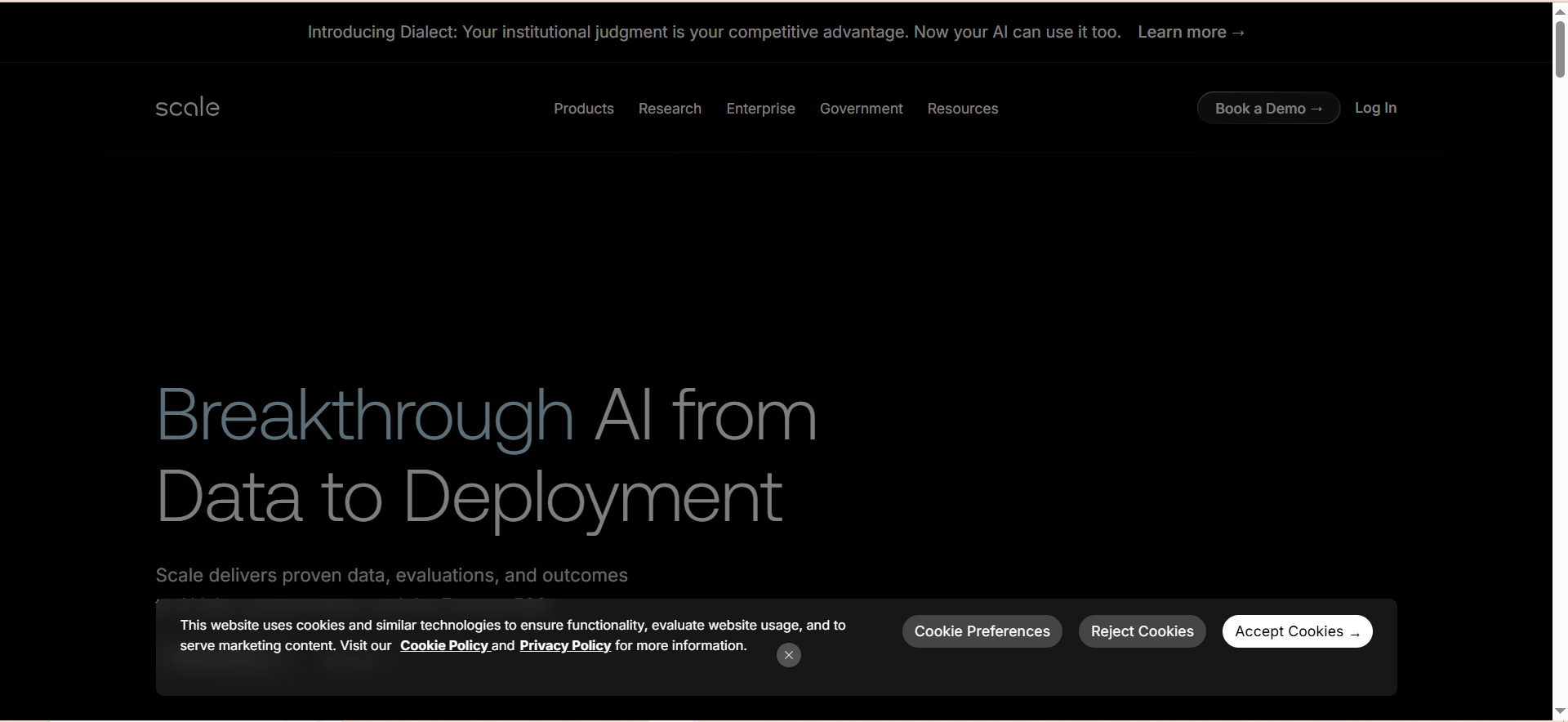Image resolution: width=1568 pixels, height=722 pixels.
Task: Click scrollbar down arrow
Action: [1560, 711]
